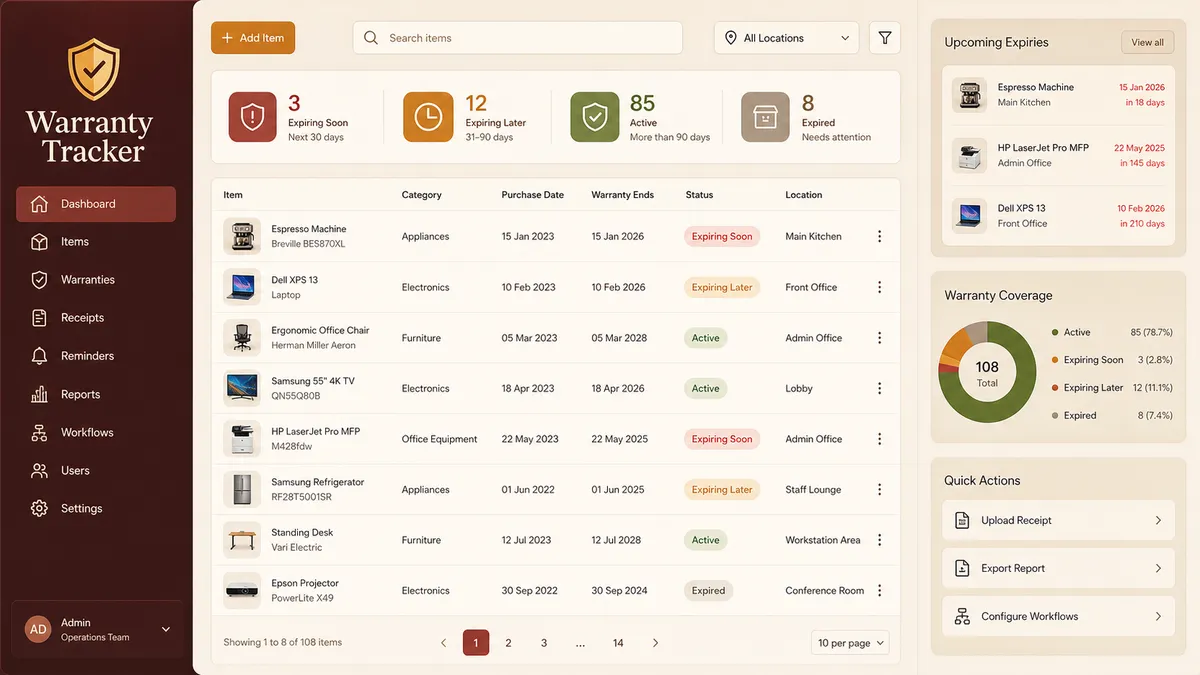Click the AD avatar badge in the sidebar
Viewport: 1200px width, 675px height.
click(x=38, y=629)
